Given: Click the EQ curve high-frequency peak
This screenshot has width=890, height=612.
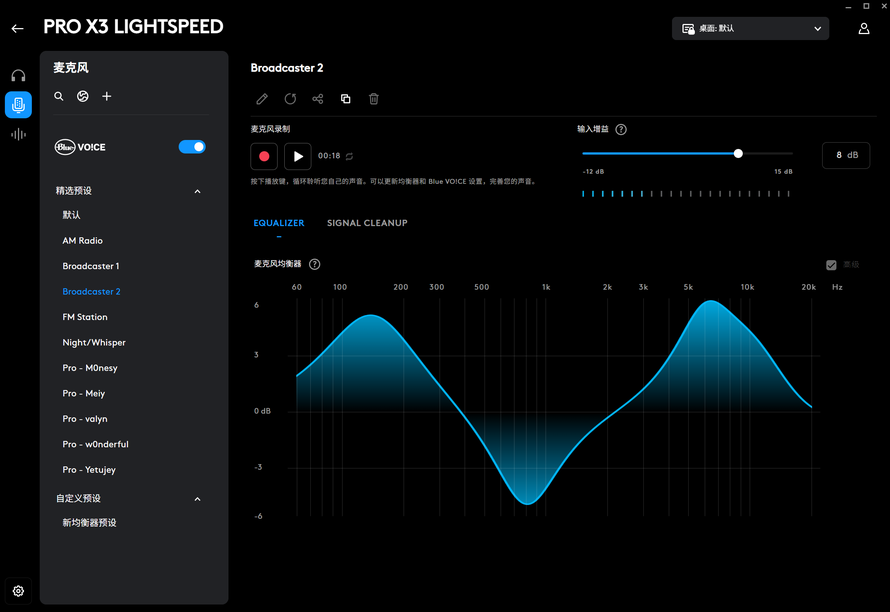Looking at the screenshot, I should [x=711, y=301].
